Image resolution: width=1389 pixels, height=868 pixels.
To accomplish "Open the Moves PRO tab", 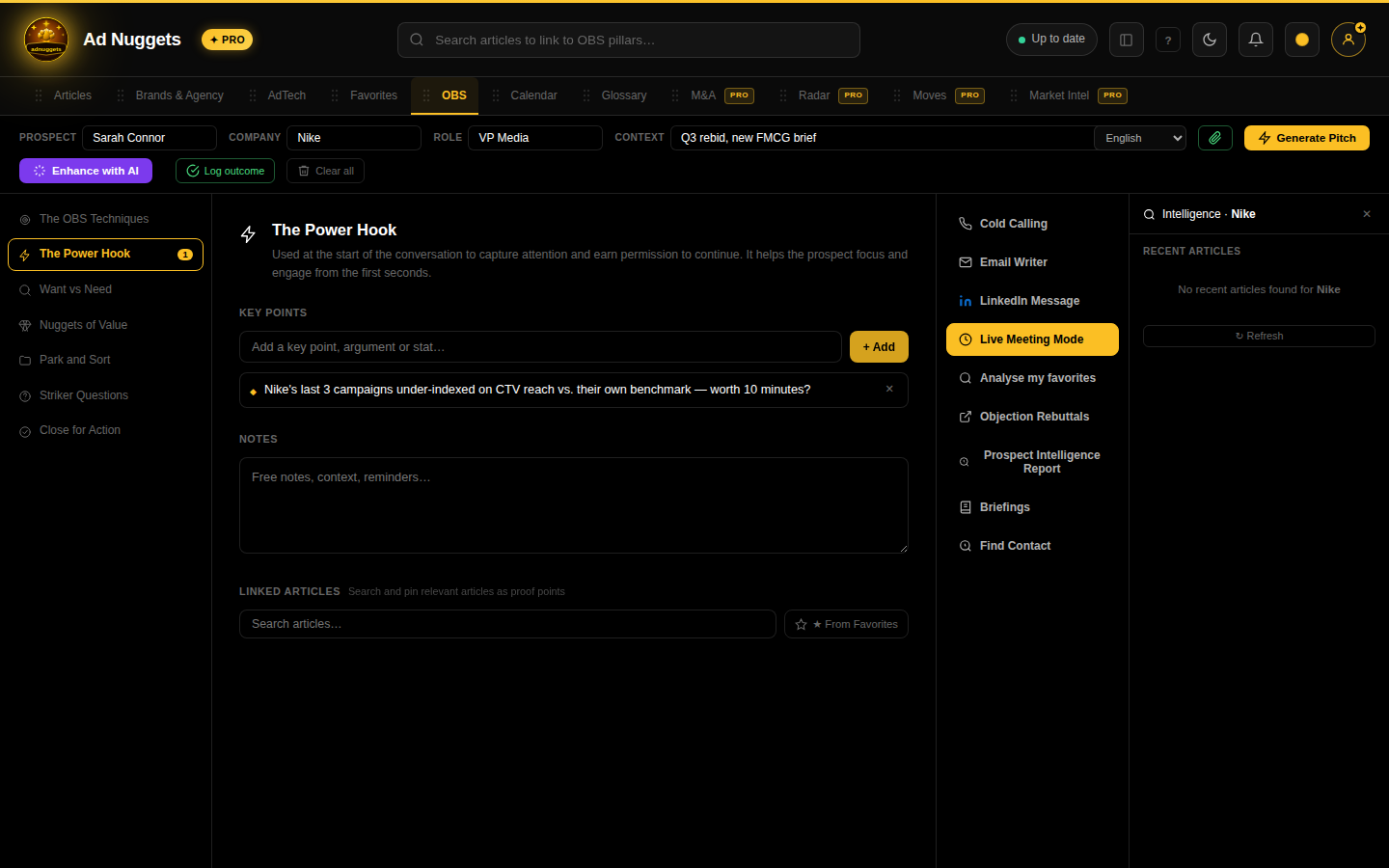I will pos(940,95).
